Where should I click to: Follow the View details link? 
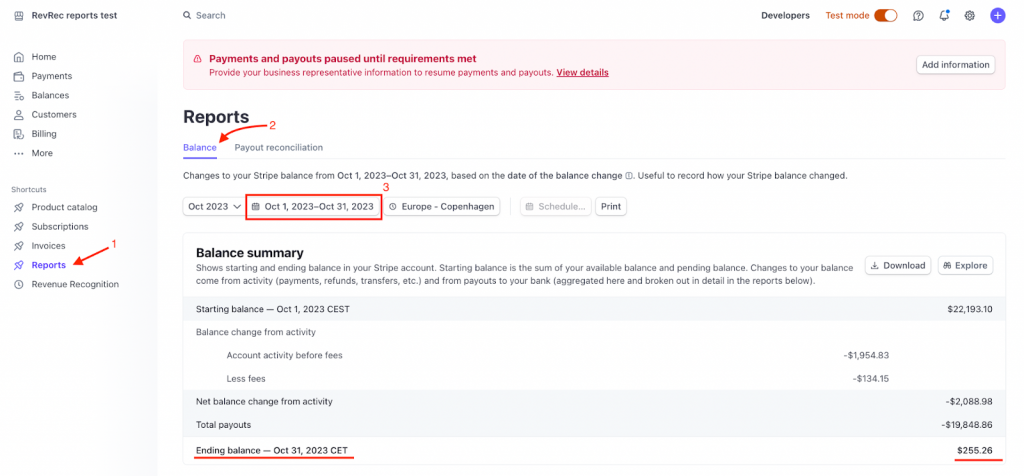click(582, 72)
